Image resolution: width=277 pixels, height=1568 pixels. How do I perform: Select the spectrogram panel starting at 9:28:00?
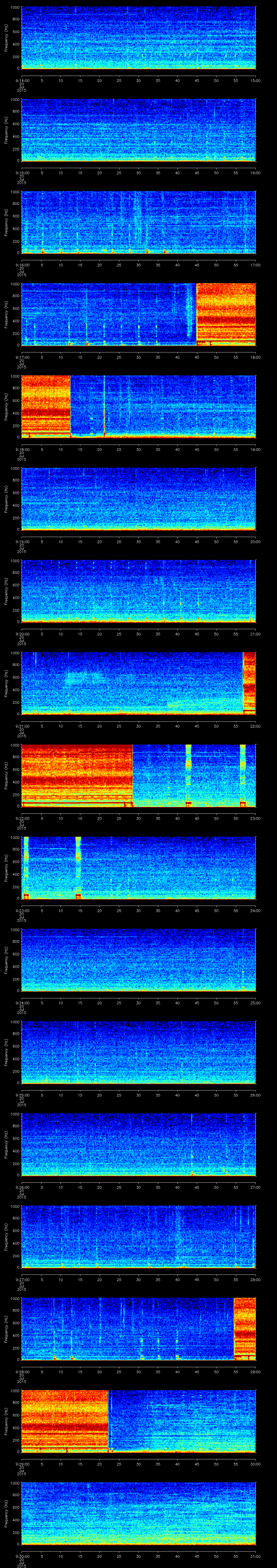139,1329
